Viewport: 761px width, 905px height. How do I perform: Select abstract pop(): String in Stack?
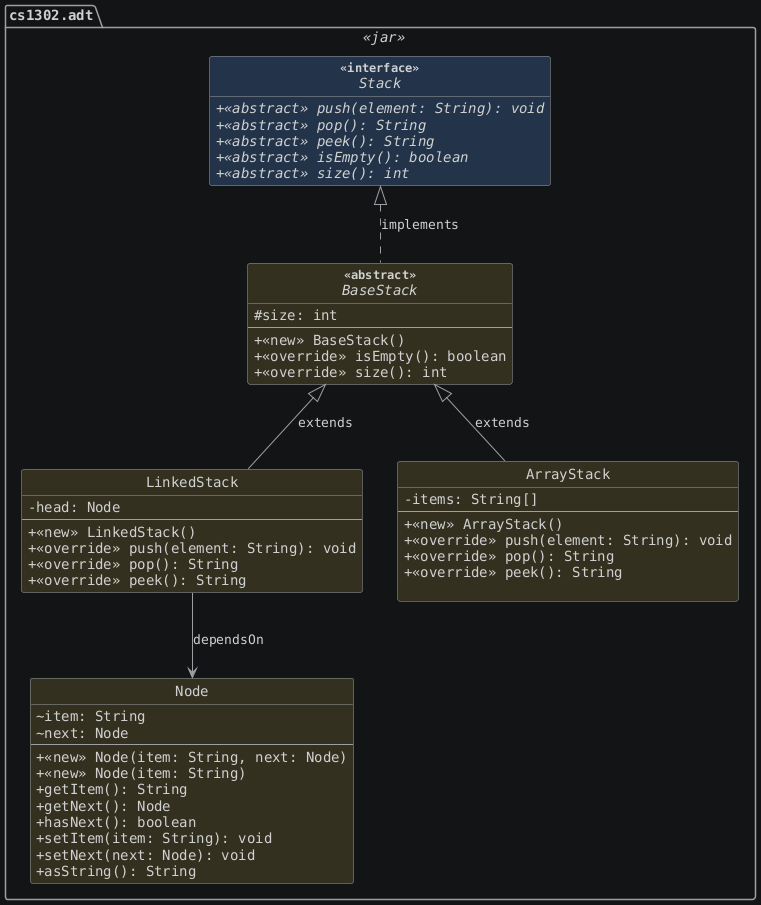tap(321, 125)
